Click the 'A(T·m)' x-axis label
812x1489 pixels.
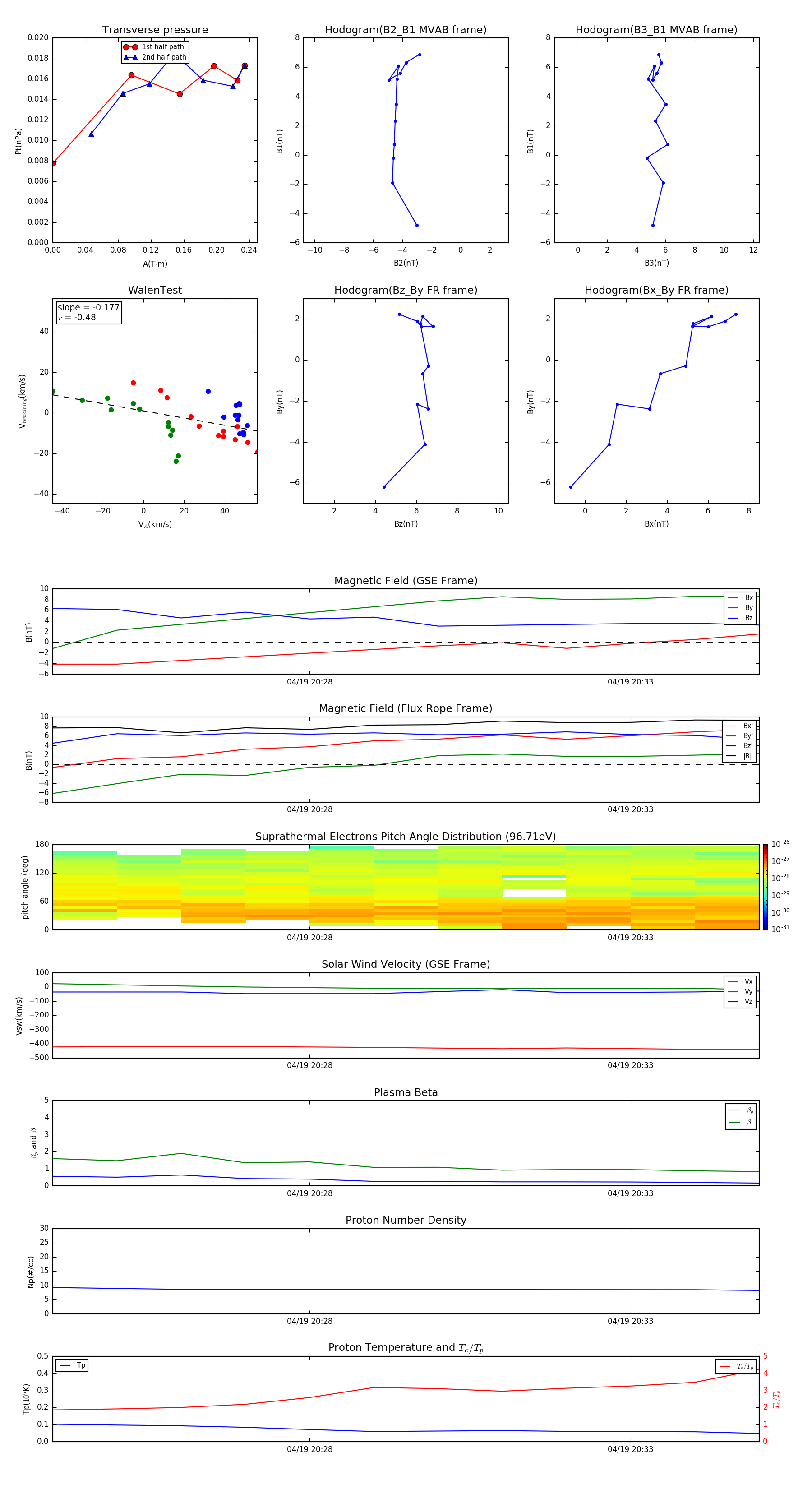pyautogui.click(x=155, y=264)
